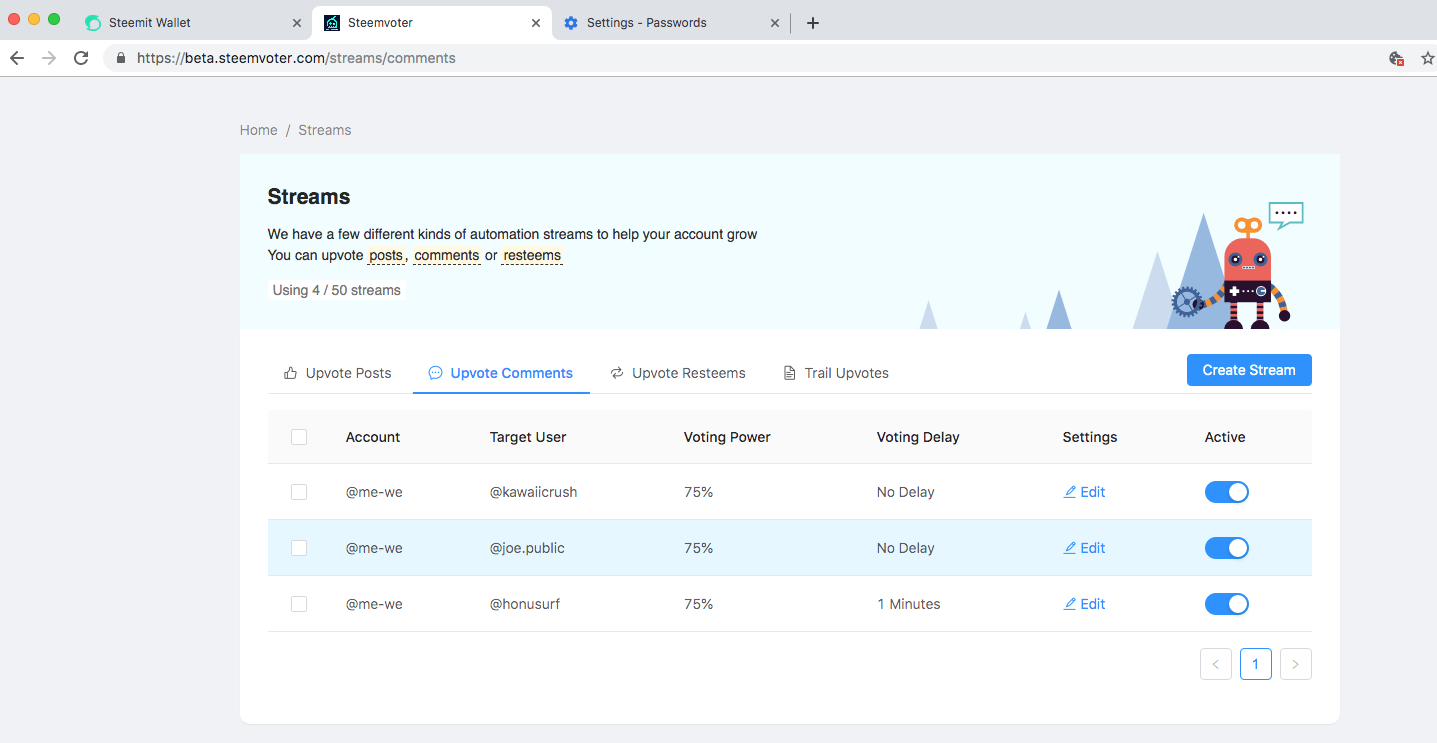The image size is (1437, 743).
Task: Click the @honusurf target user cell
Action: coord(524,604)
